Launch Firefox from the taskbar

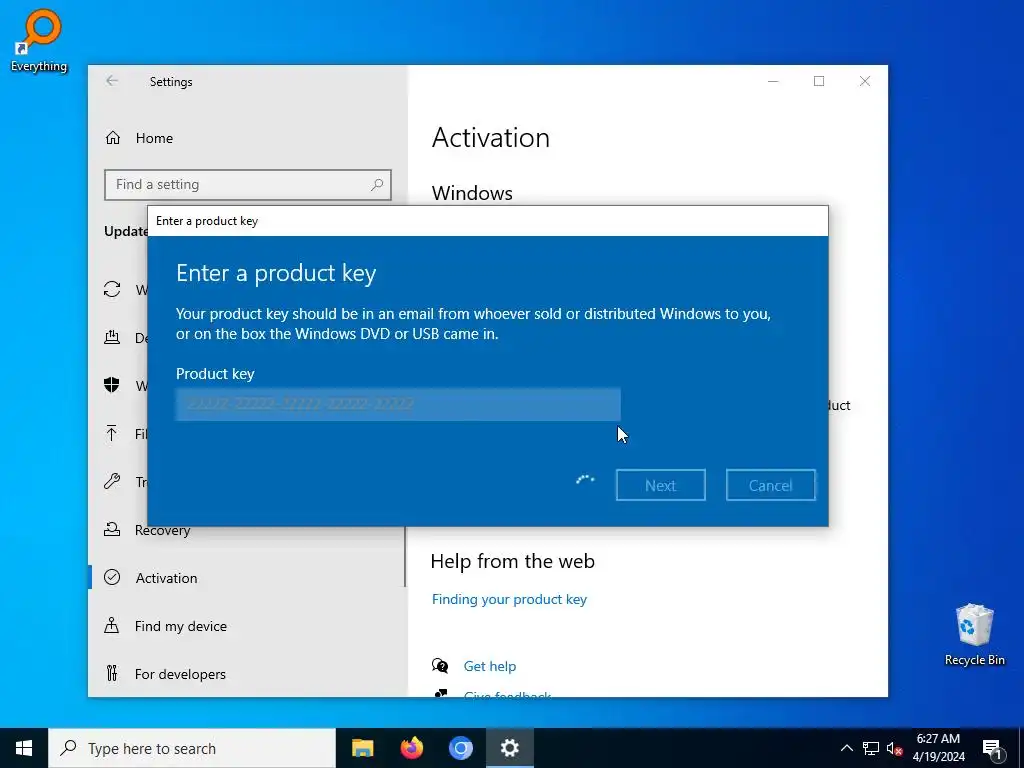click(411, 748)
